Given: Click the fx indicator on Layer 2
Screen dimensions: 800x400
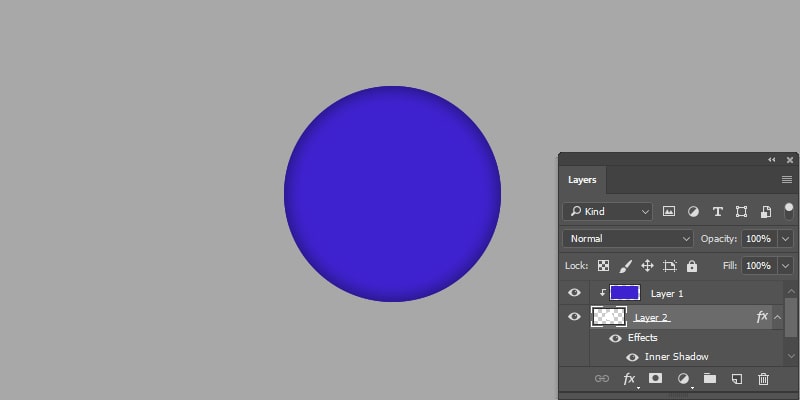Looking at the screenshot, I should (762, 317).
